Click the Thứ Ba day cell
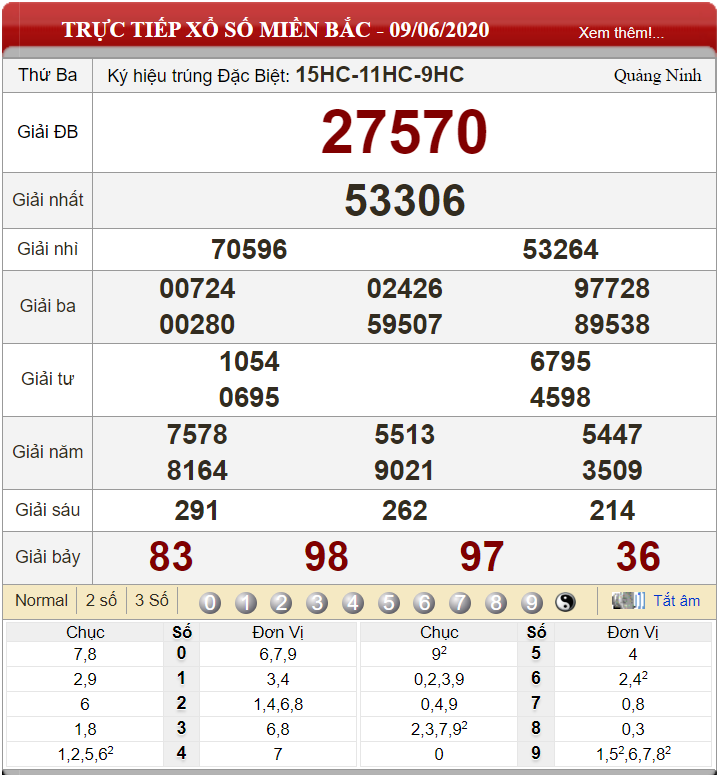Image resolution: width=723 pixels, height=775 pixels. point(47,75)
